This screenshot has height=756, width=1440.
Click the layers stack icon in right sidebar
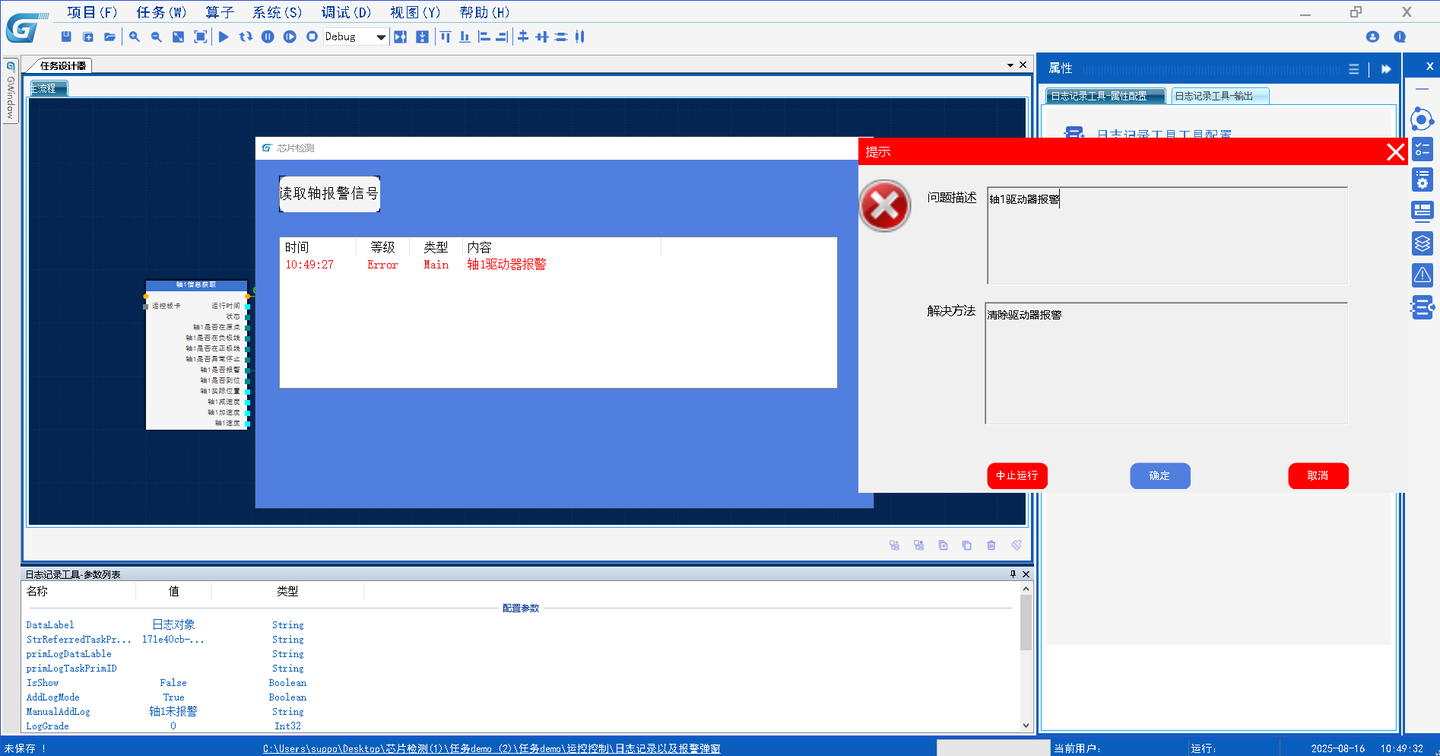coord(1422,243)
